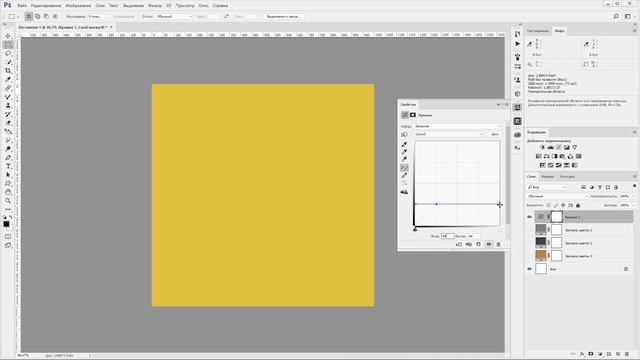Select the Clone Stamp tool
640x360 pixels.
[8, 105]
